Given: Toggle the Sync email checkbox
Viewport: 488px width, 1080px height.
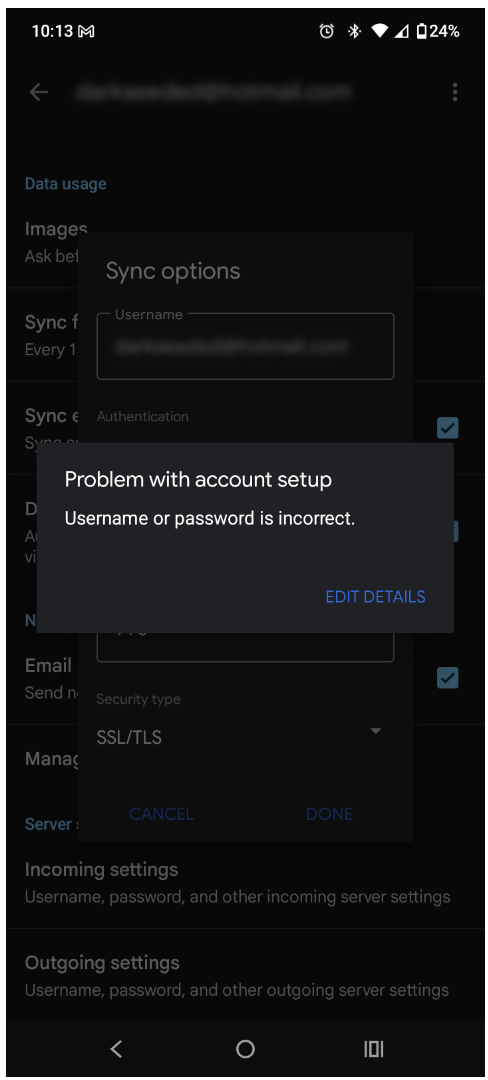Looking at the screenshot, I should [x=448, y=428].
